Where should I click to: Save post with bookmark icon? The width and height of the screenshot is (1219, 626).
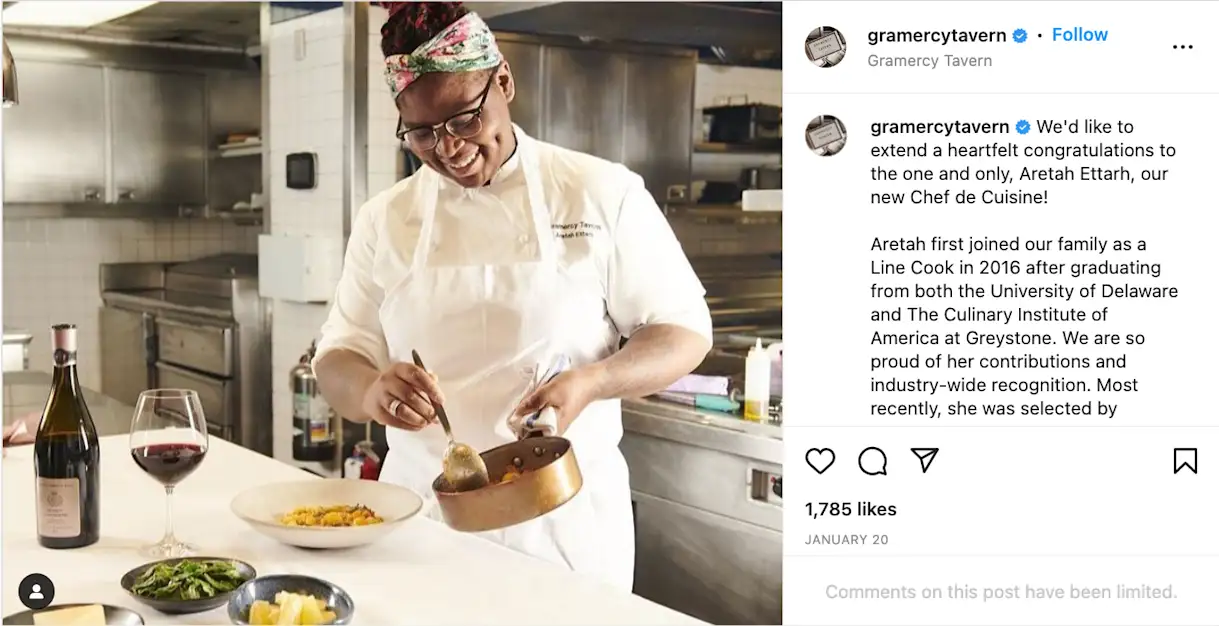[x=1185, y=461]
